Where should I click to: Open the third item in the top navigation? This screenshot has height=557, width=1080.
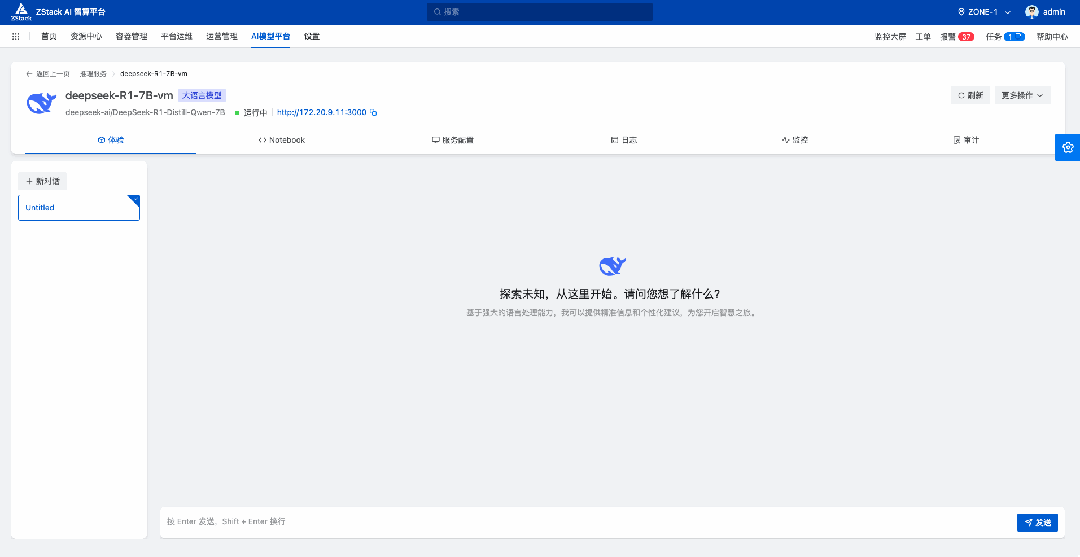(x=132, y=36)
